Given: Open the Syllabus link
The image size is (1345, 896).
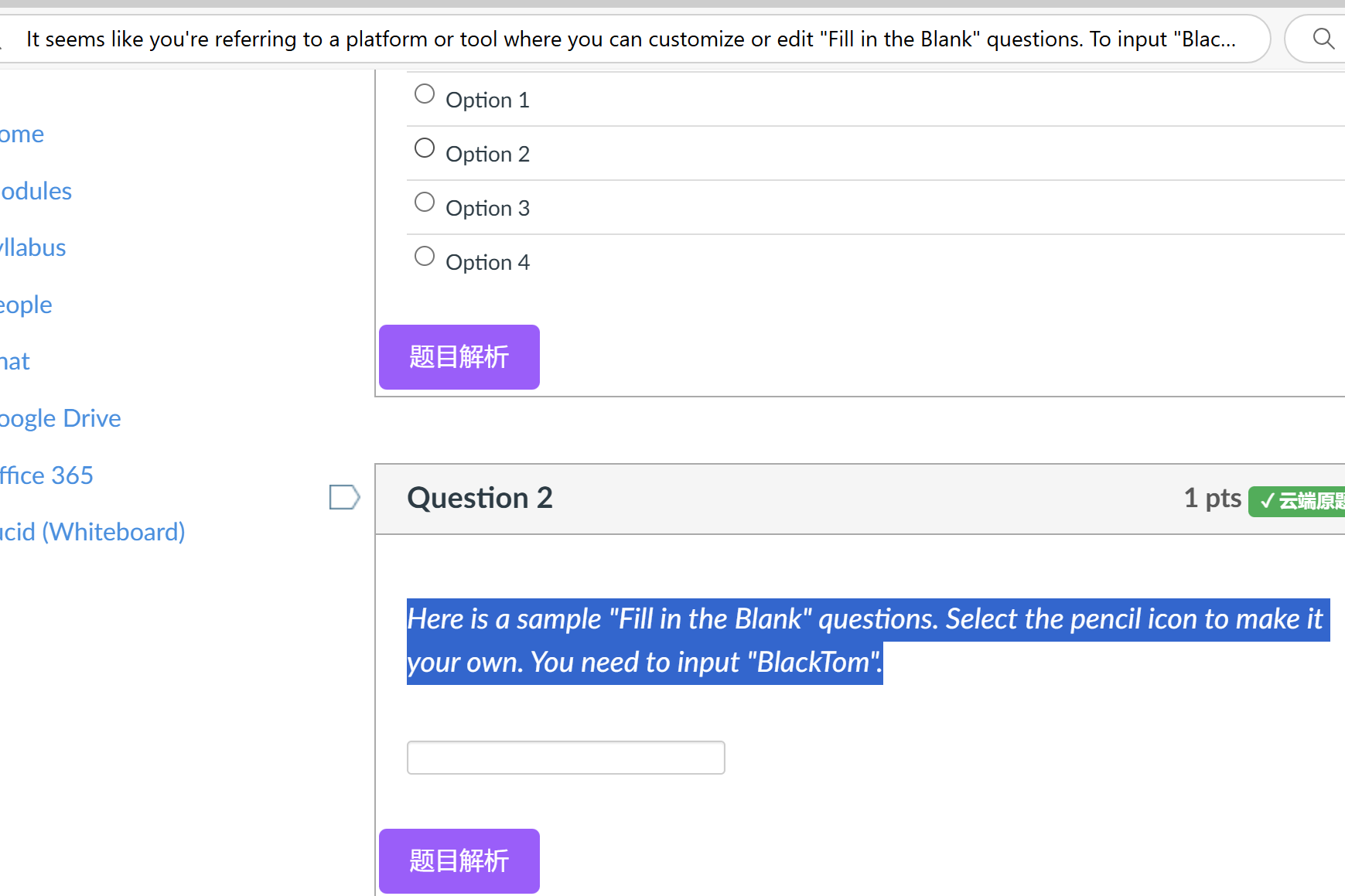Looking at the screenshot, I should pos(32,247).
